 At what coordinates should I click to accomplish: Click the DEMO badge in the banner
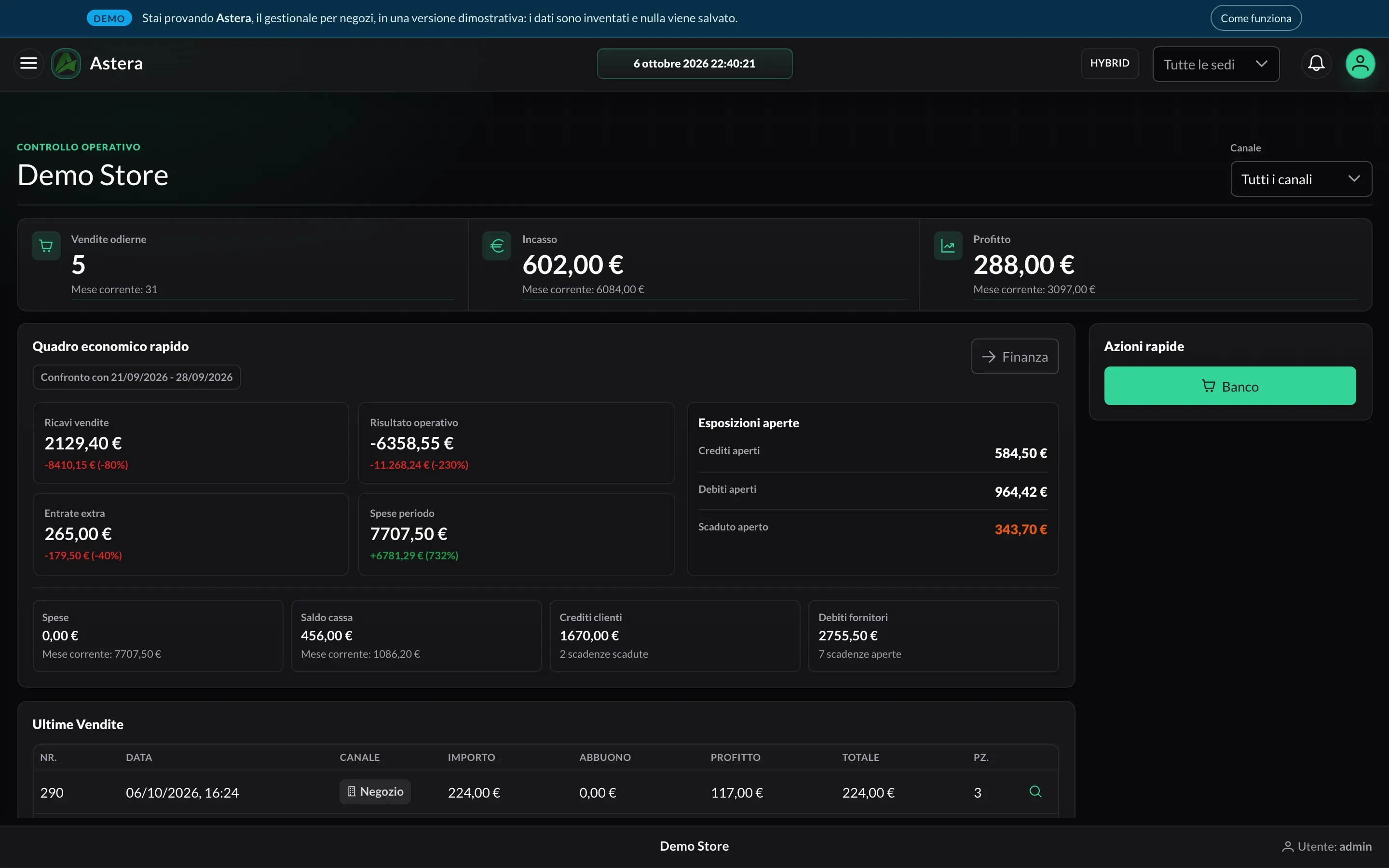109,18
